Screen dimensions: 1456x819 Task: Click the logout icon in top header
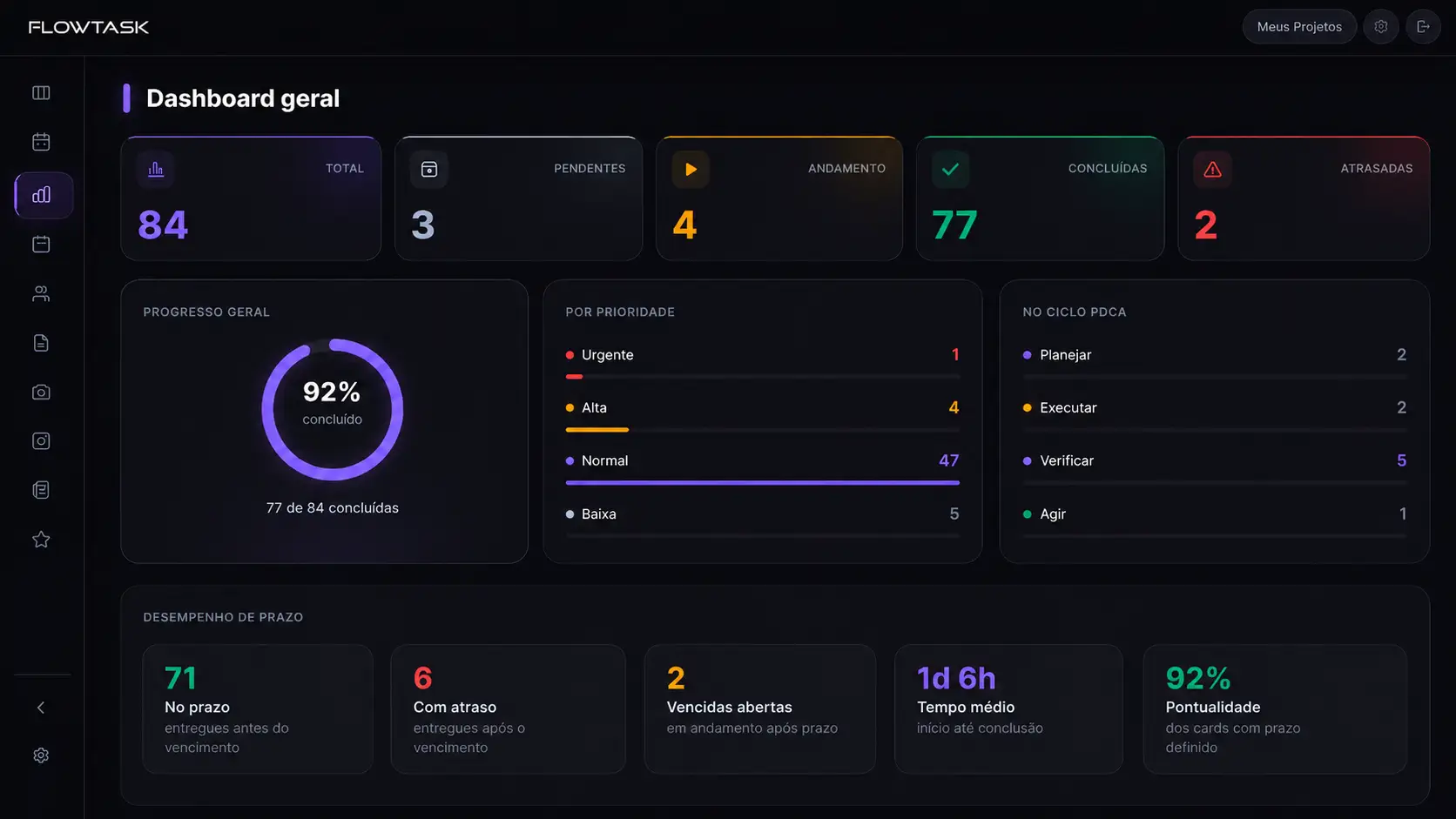pyautogui.click(x=1424, y=27)
